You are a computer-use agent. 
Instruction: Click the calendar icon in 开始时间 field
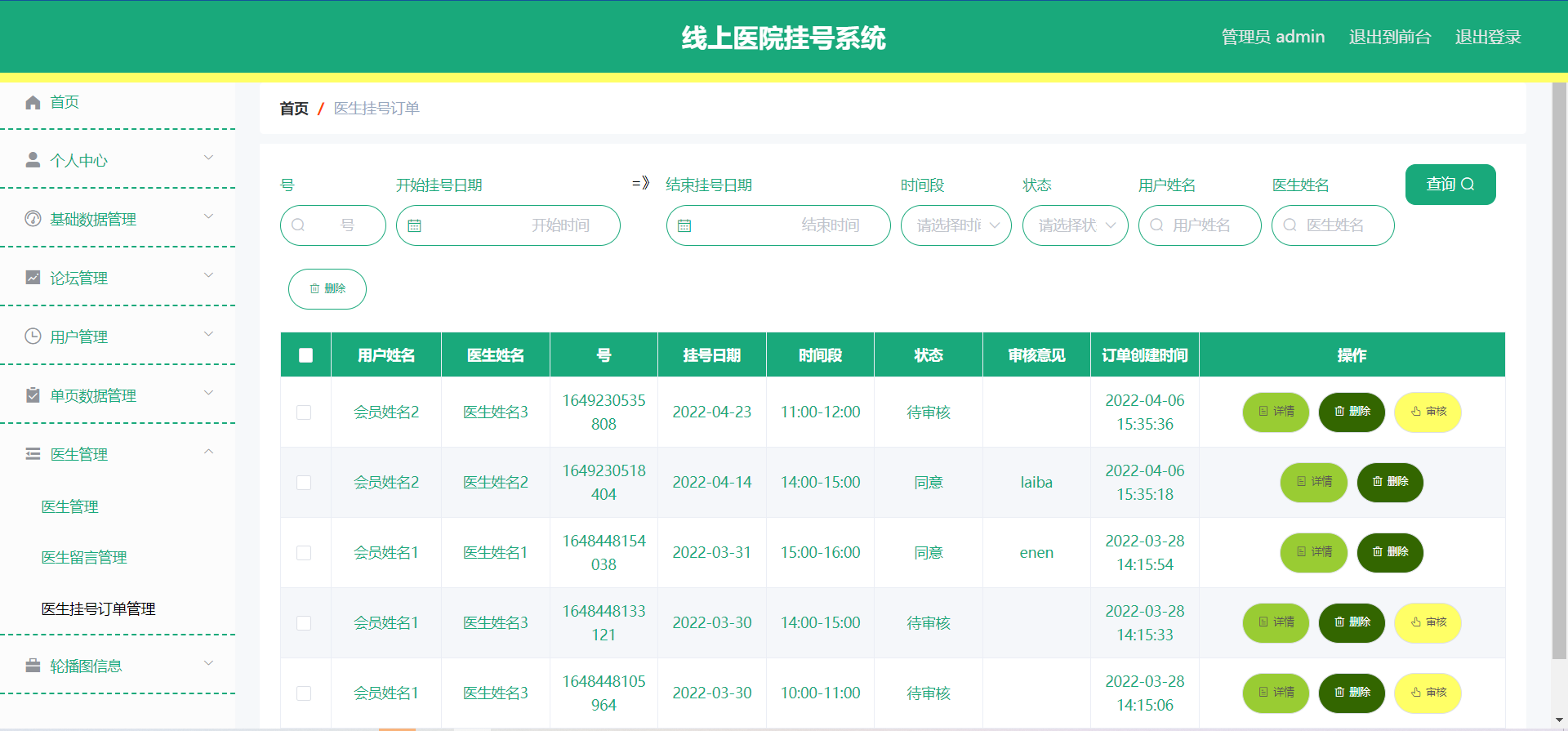[x=414, y=225]
